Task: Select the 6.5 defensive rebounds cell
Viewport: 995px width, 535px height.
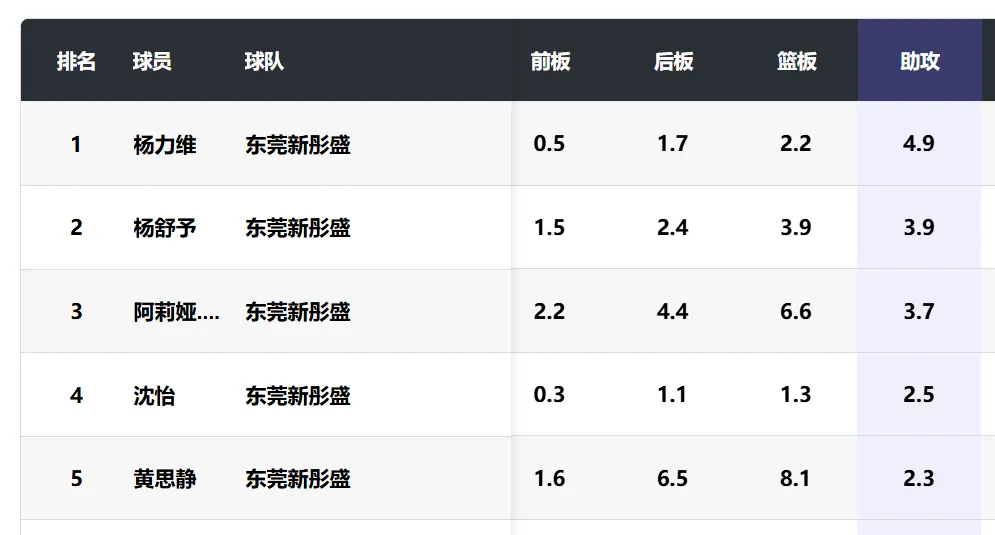Action: point(673,478)
